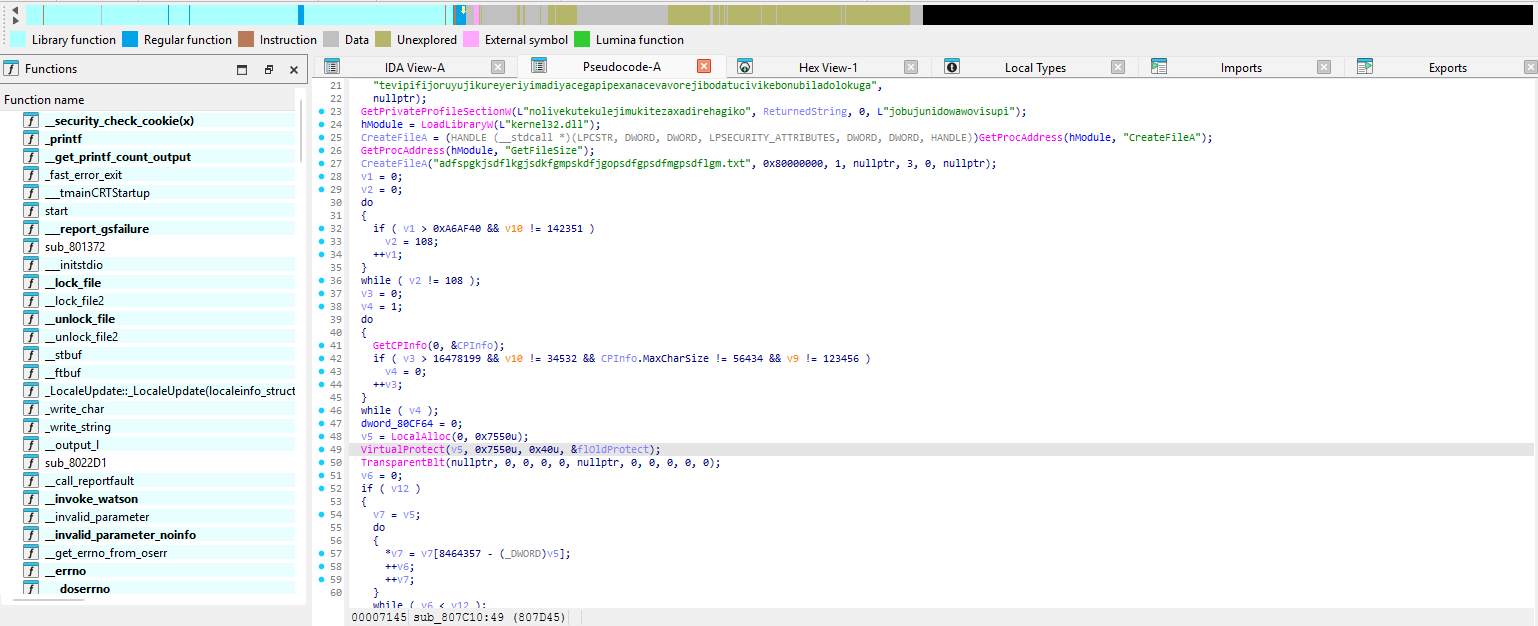Click the Unexplored color swatch in legend

click(383, 40)
